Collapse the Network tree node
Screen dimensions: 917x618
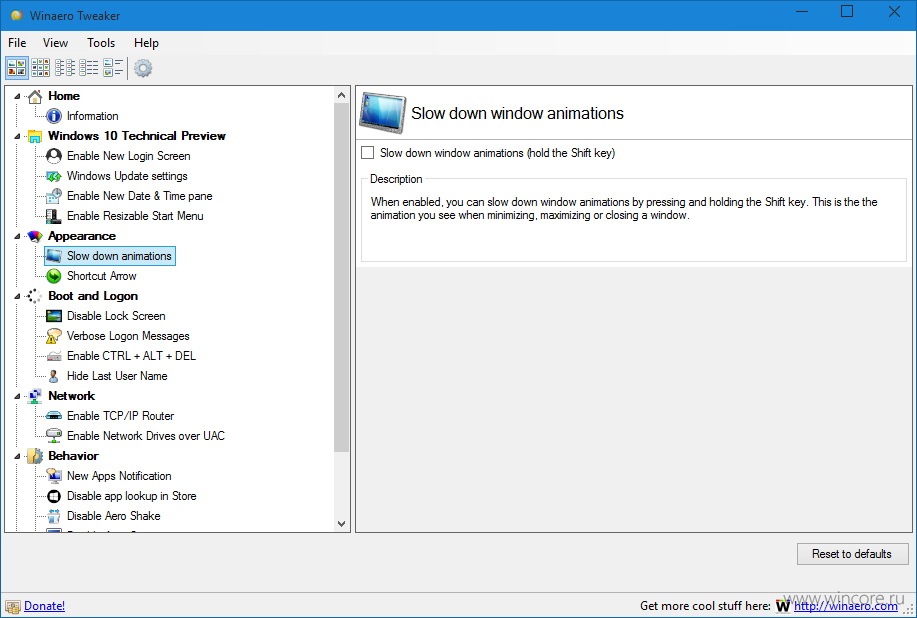click(x=18, y=396)
